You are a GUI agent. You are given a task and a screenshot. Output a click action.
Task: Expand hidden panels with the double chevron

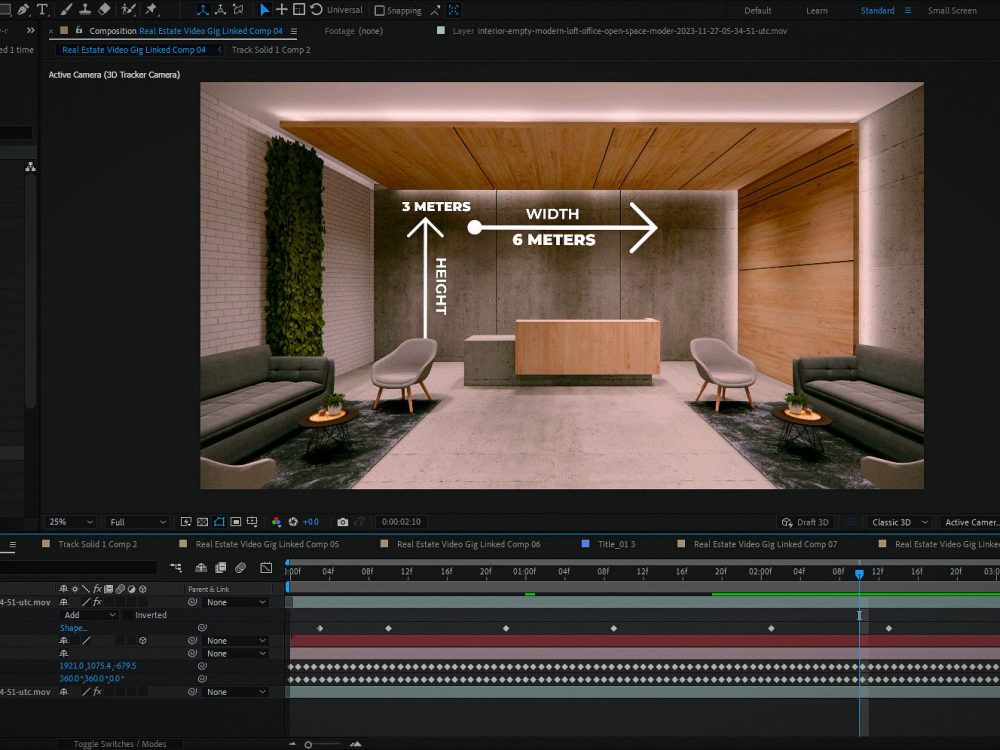[31, 30]
